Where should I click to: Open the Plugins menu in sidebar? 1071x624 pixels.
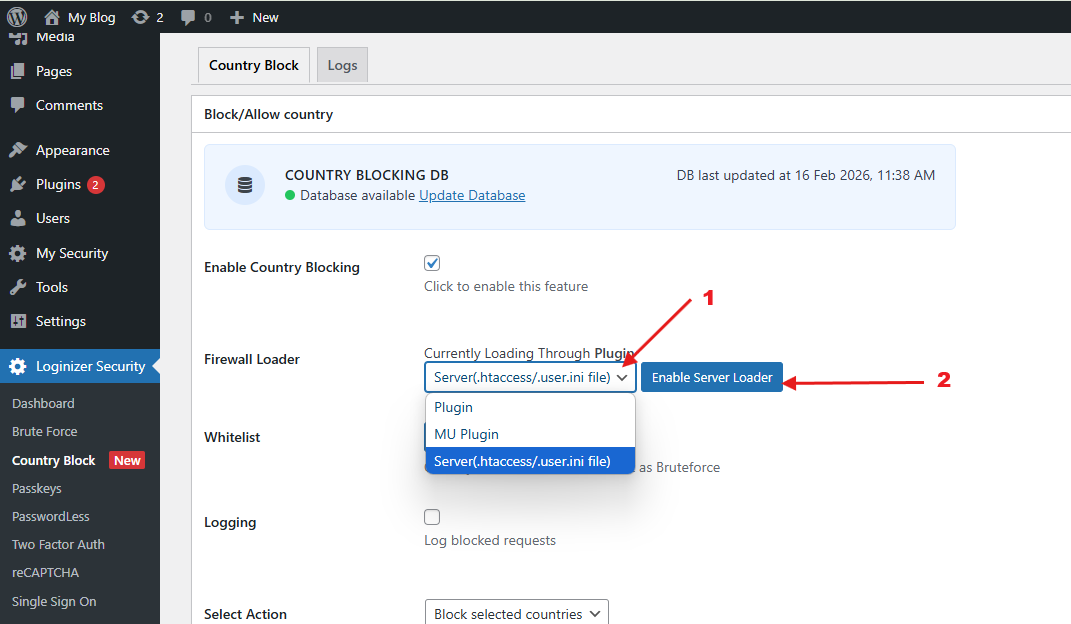pos(58,184)
